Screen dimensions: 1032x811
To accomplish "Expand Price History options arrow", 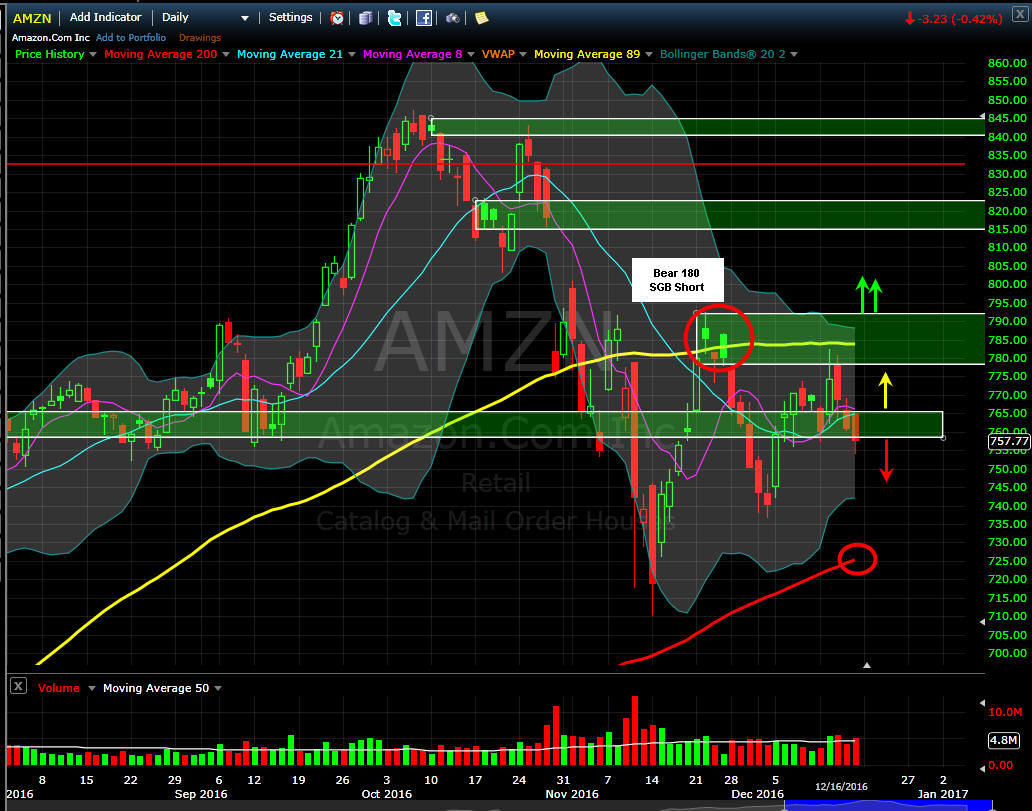I will coord(93,55).
